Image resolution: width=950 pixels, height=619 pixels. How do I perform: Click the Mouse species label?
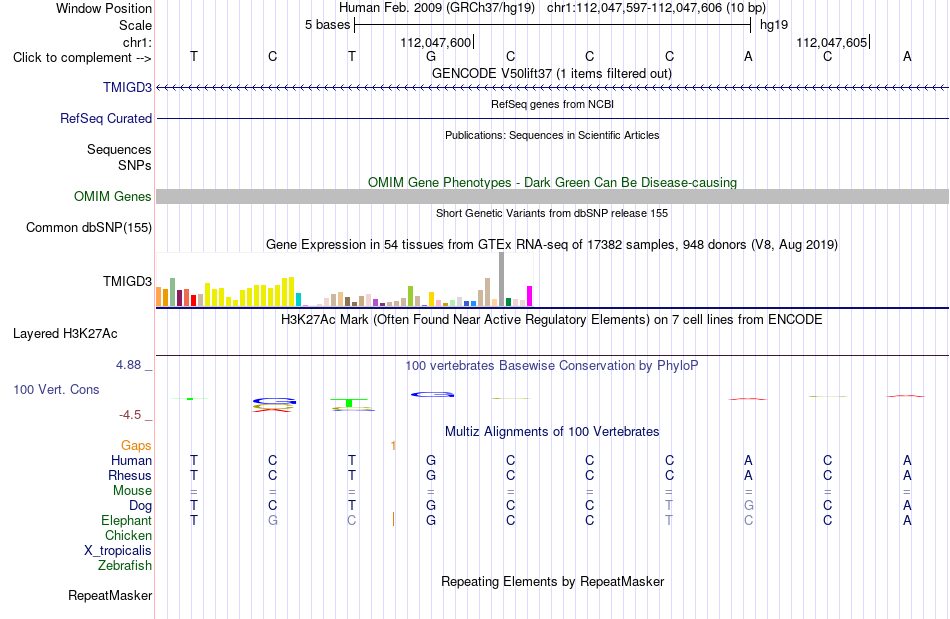coord(132,491)
